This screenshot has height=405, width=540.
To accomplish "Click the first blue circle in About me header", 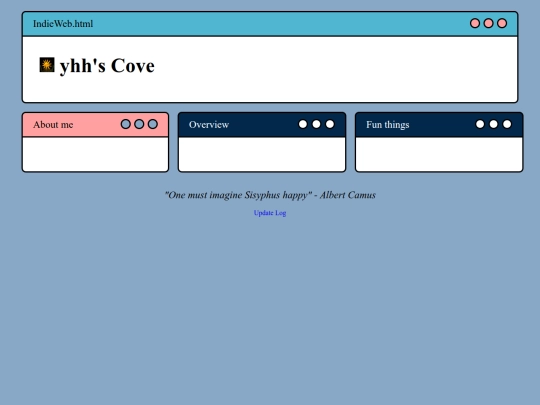I will [126, 124].
